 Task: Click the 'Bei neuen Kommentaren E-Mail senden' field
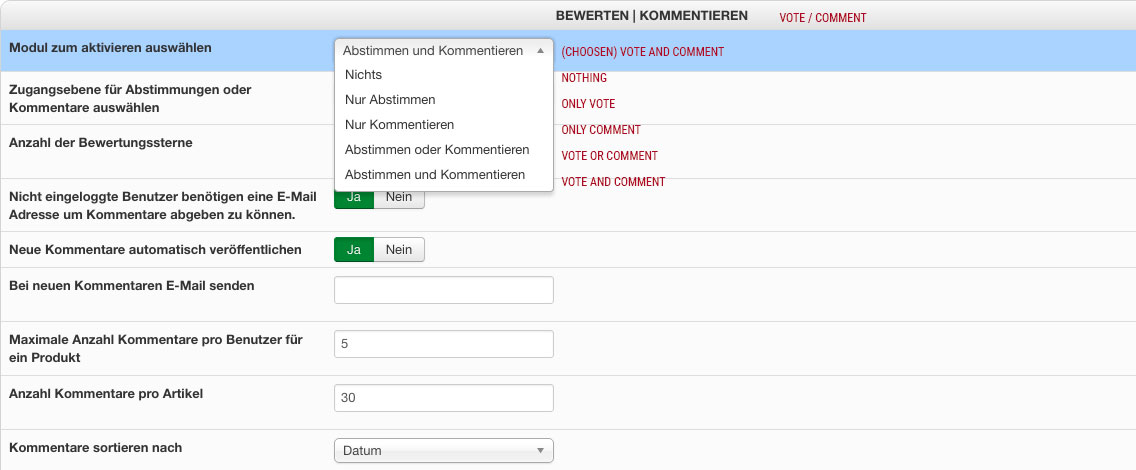[x=443, y=290]
